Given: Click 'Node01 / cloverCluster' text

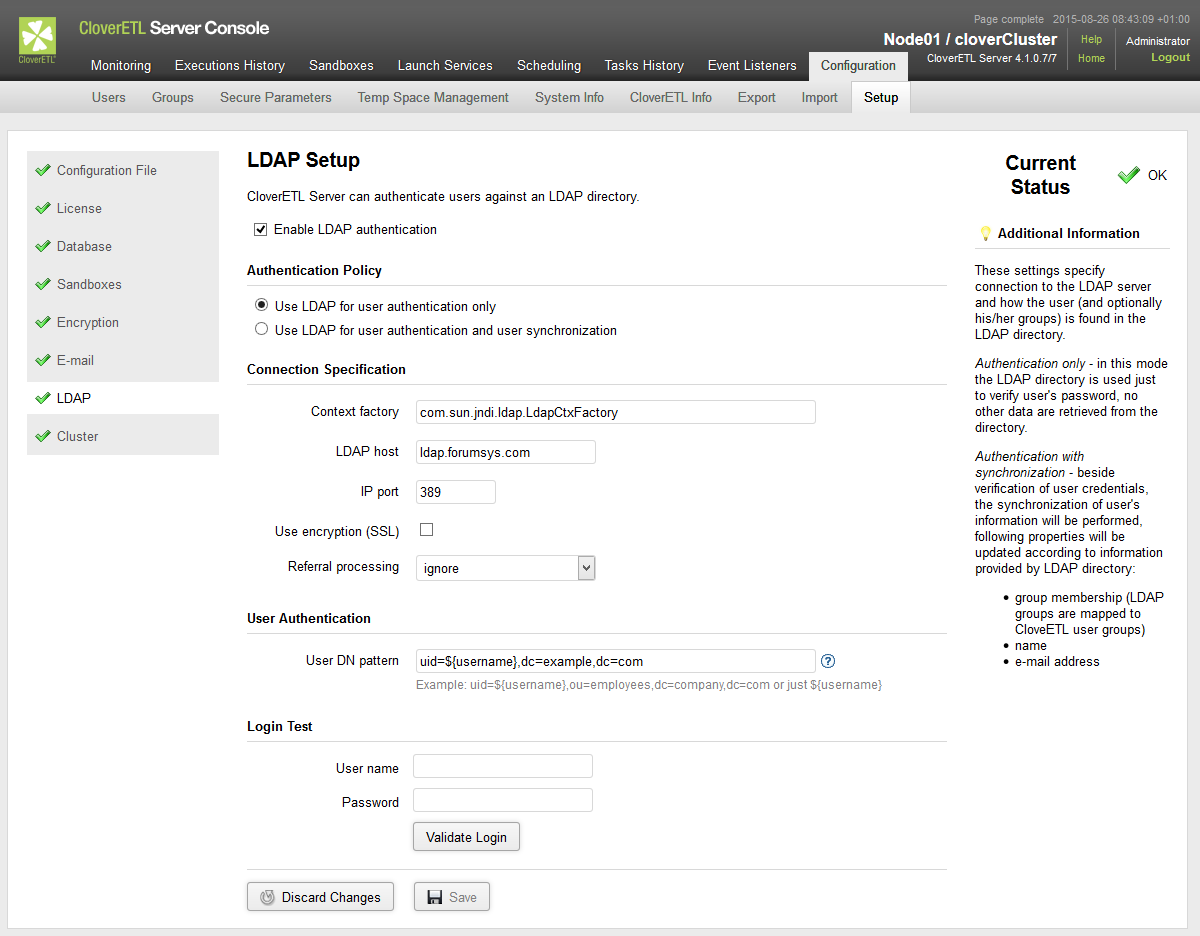Looking at the screenshot, I should click(x=970, y=39).
